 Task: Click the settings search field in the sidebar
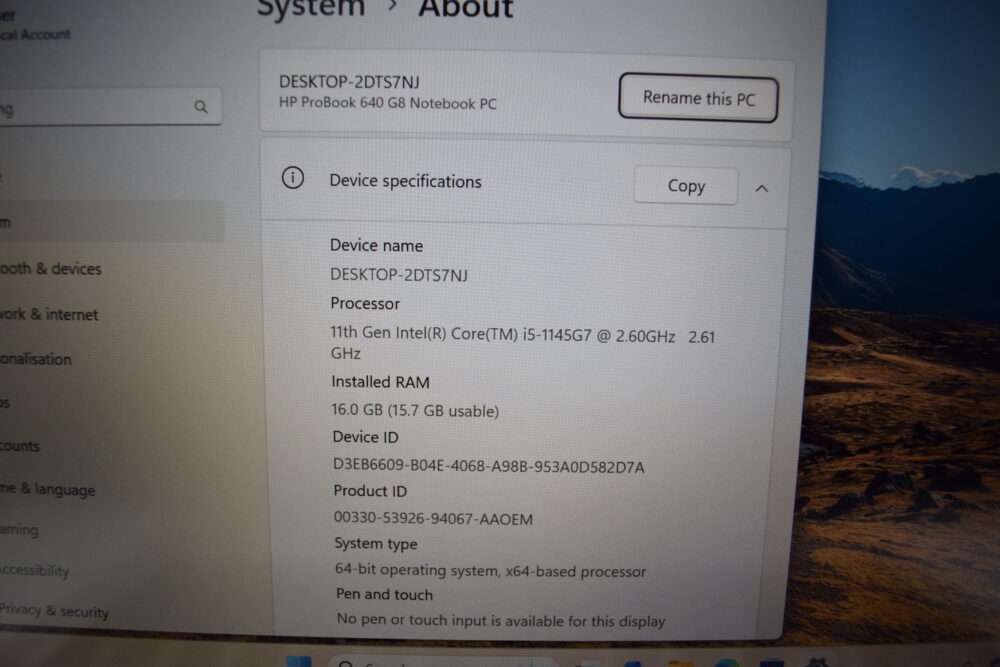110,107
